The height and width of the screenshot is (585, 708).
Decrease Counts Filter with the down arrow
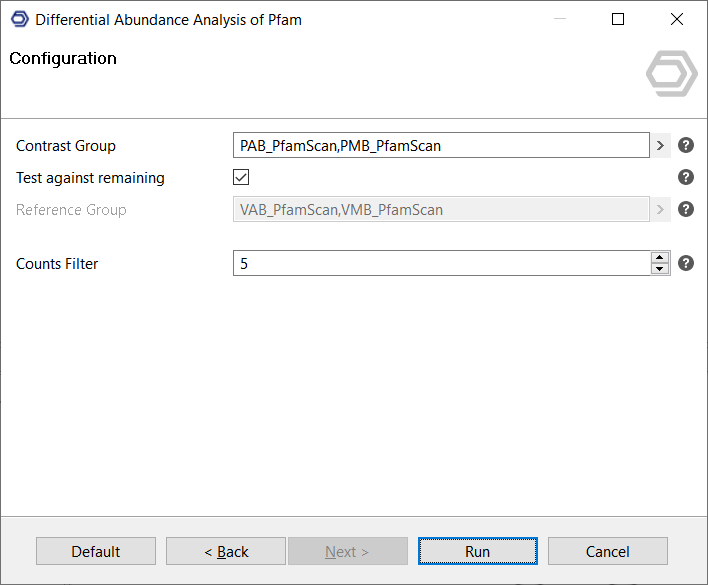coord(660,269)
